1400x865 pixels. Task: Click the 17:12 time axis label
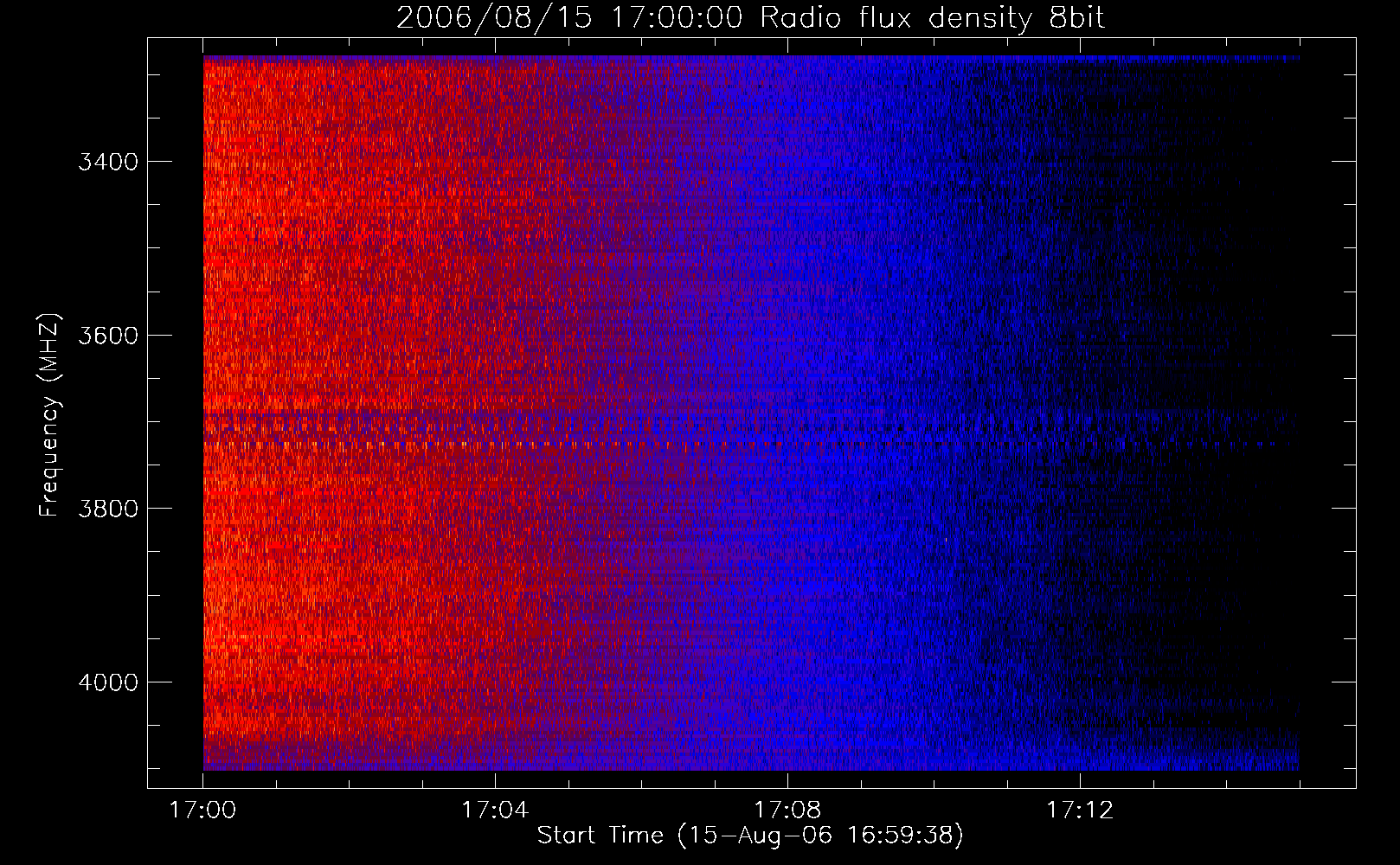click(1080, 811)
